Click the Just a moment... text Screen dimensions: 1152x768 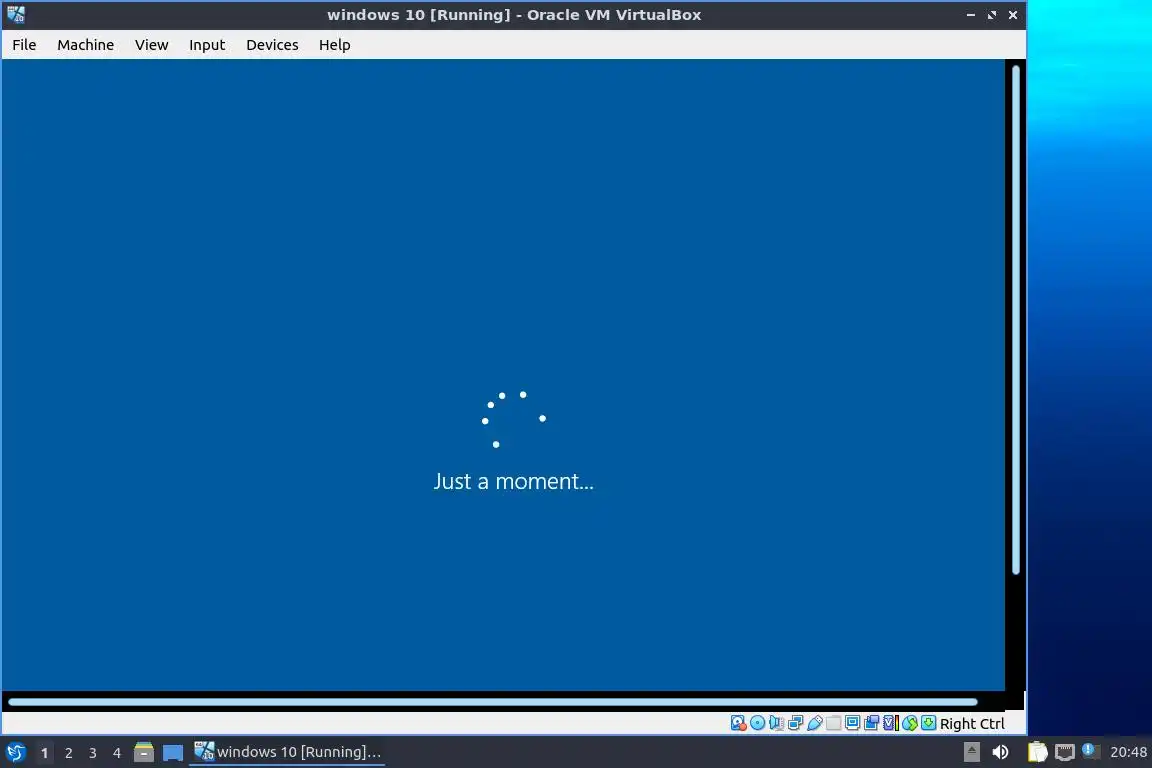514,481
